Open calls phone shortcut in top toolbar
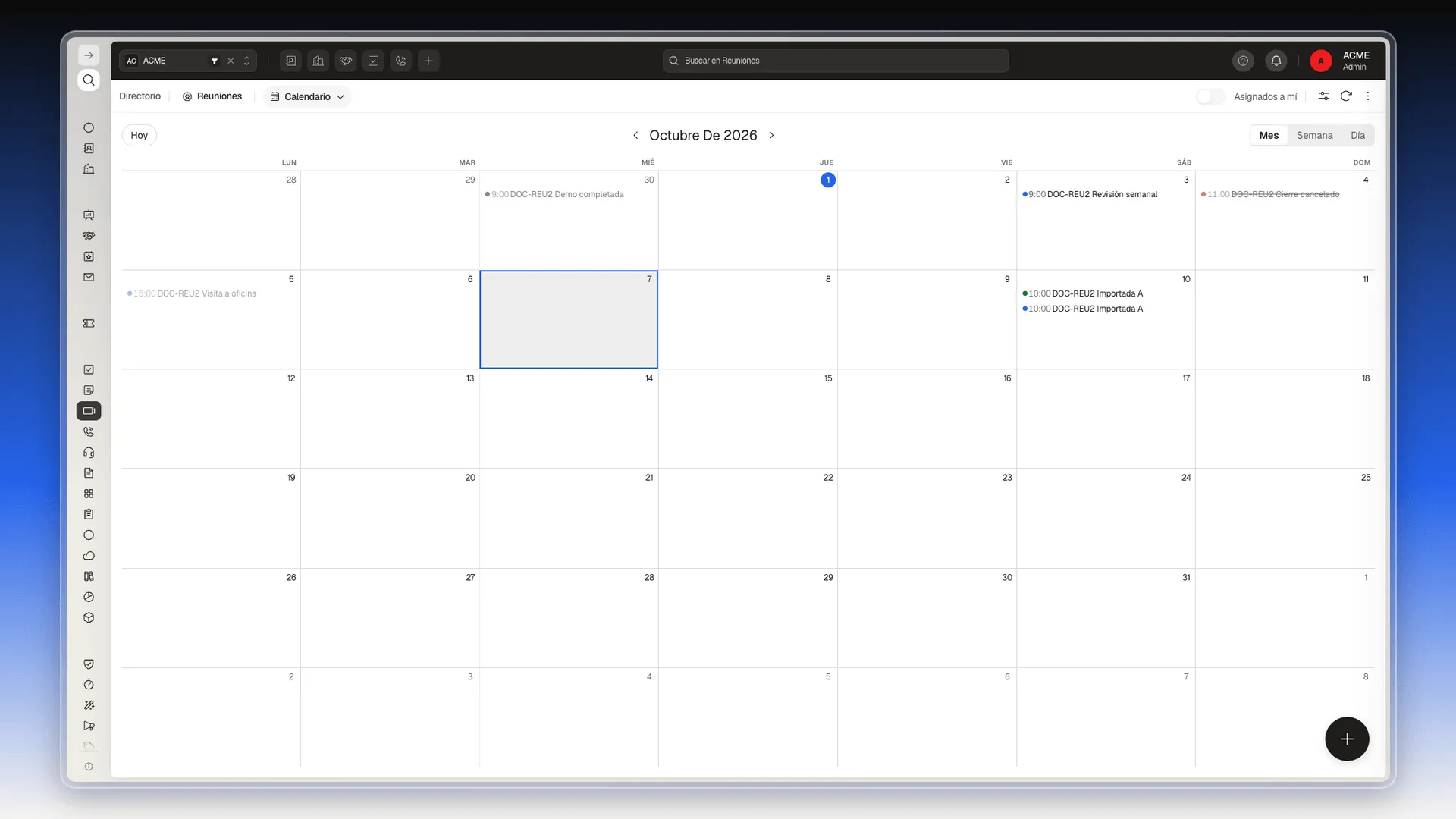Viewport: 1456px width, 819px height. (x=401, y=61)
